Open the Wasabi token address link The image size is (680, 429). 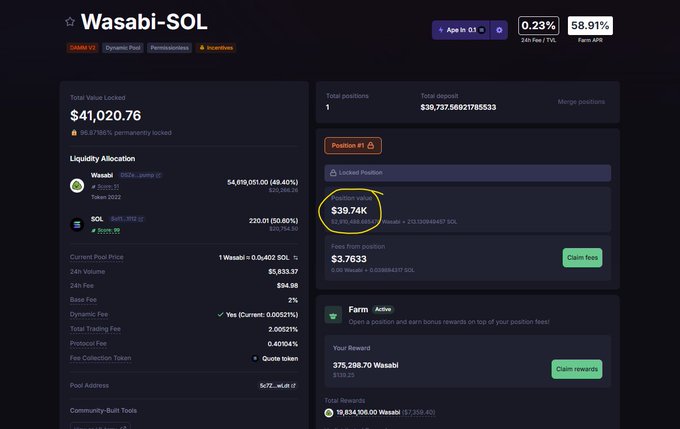coord(140,175)
